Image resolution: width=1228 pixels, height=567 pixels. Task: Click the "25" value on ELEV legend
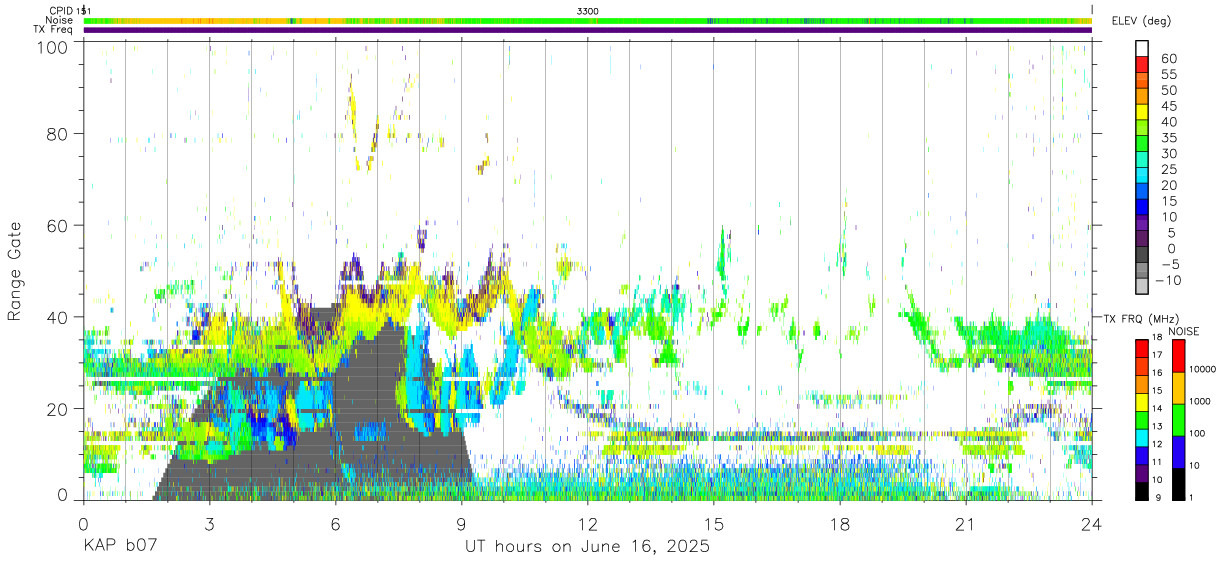(x=1169, y=169)
